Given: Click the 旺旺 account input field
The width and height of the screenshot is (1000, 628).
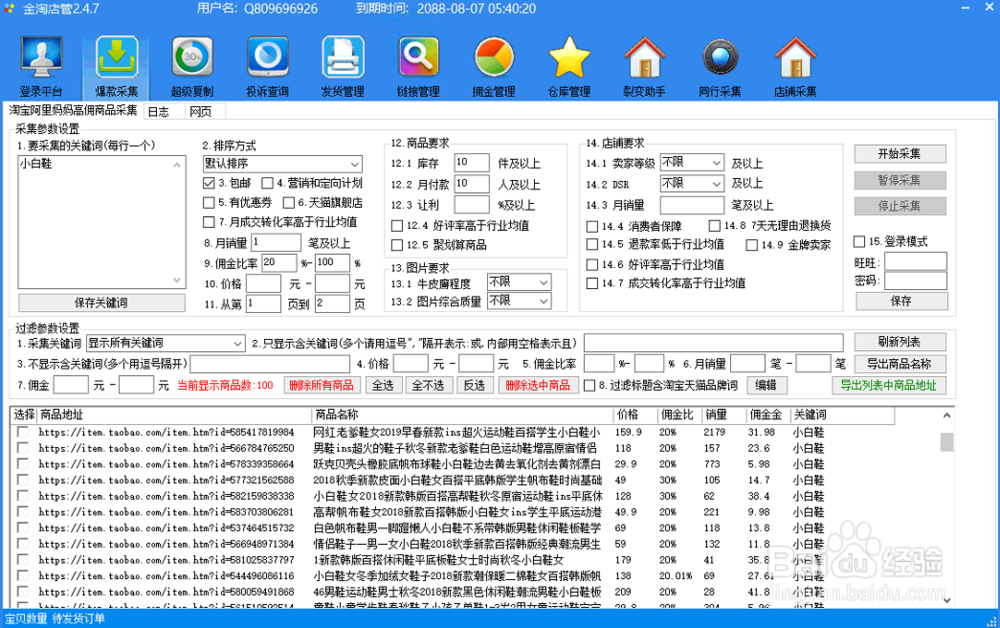Looking at the screenshot, I should 915,261.
